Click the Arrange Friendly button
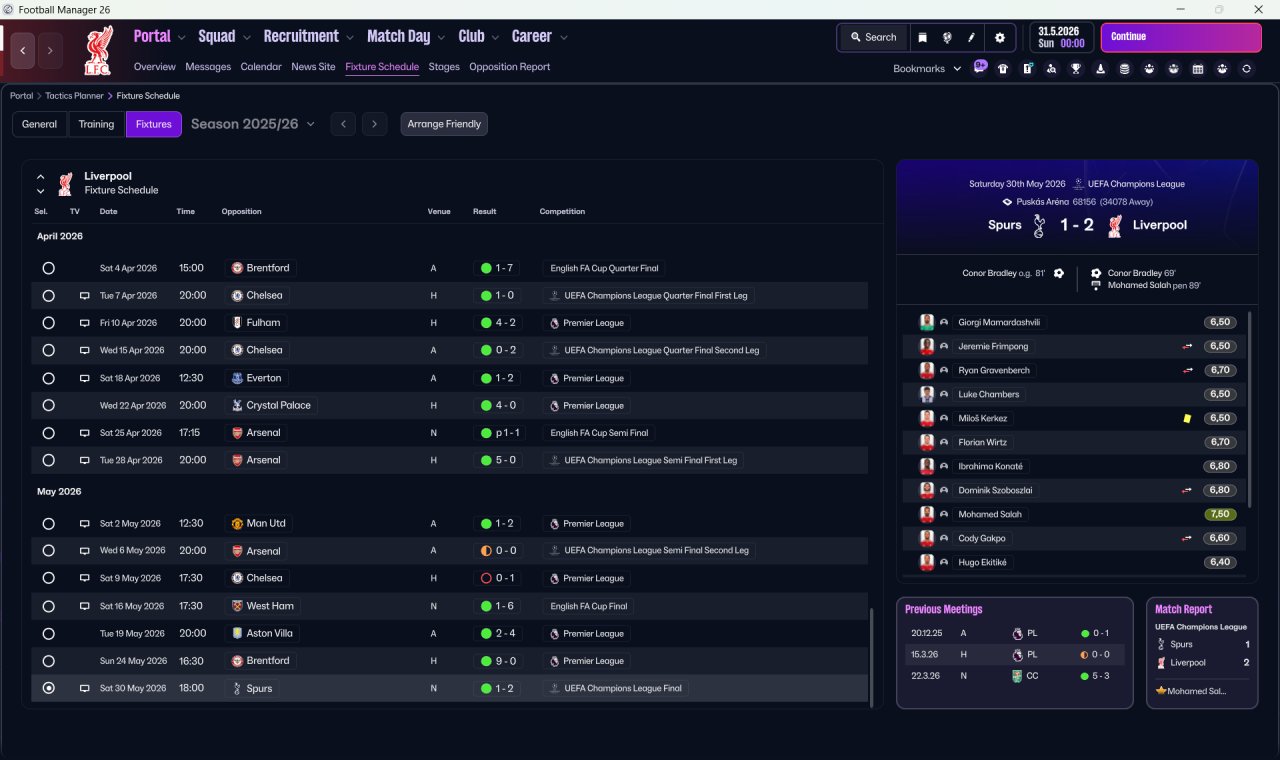Image resolution: width=1280 pixels, height=760 pixels. pos(444,124)
